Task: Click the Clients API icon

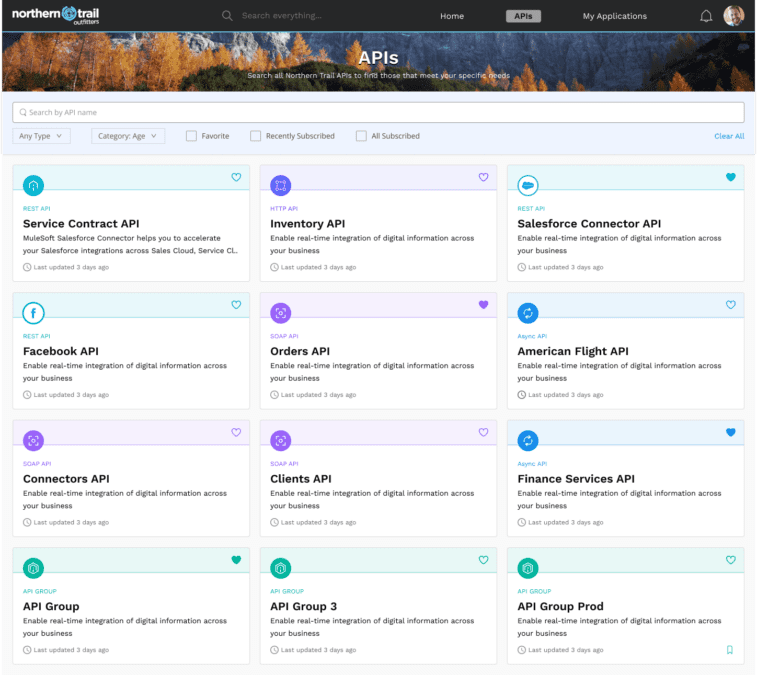Action: point(280,440)
